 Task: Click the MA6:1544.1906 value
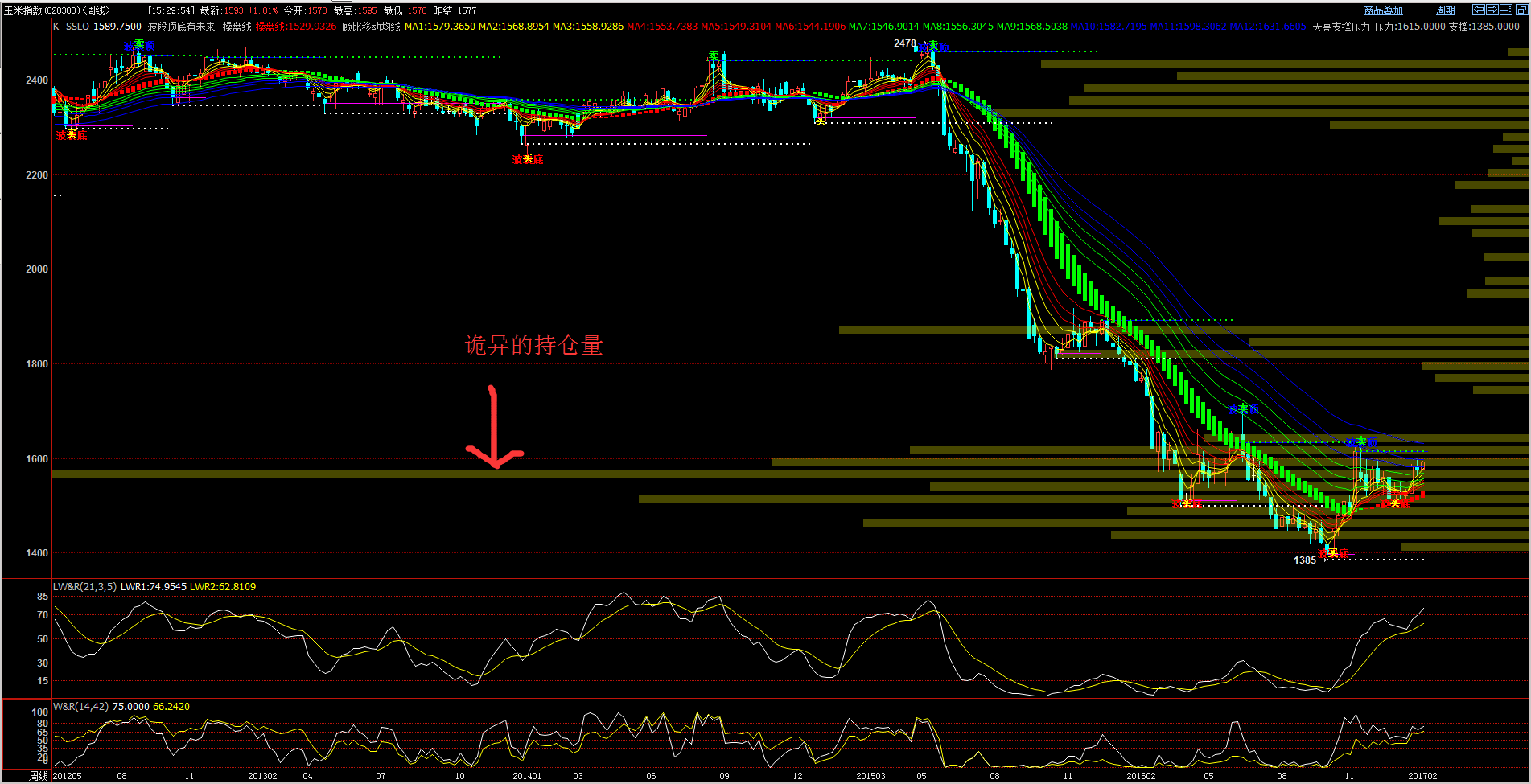tap(809, 27)
